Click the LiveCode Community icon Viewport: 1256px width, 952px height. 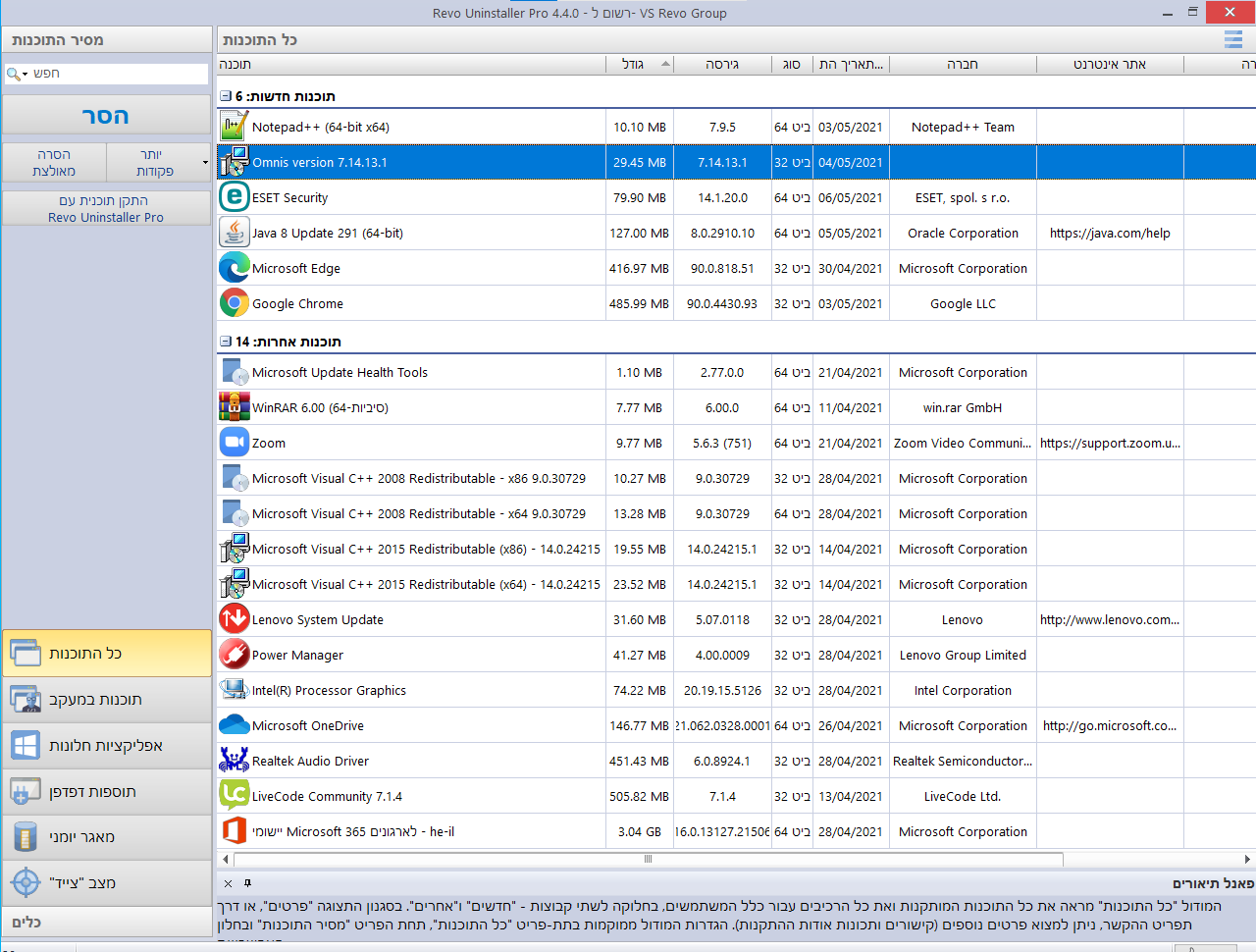234,796
